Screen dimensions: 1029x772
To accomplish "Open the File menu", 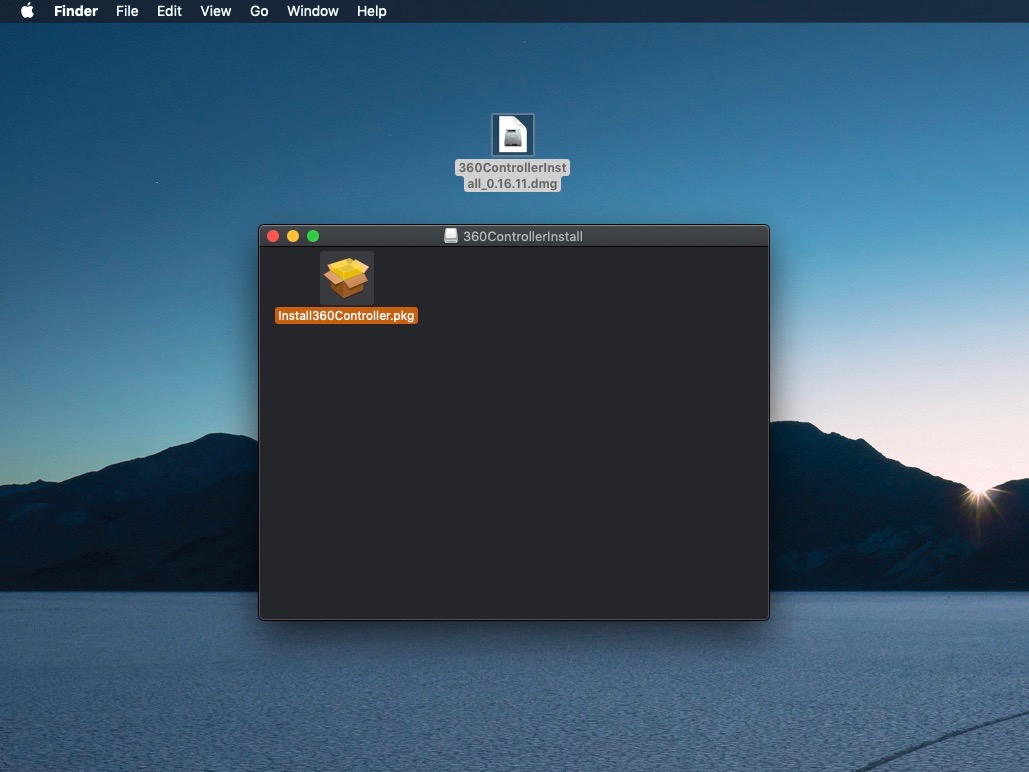I will [127, 11].
